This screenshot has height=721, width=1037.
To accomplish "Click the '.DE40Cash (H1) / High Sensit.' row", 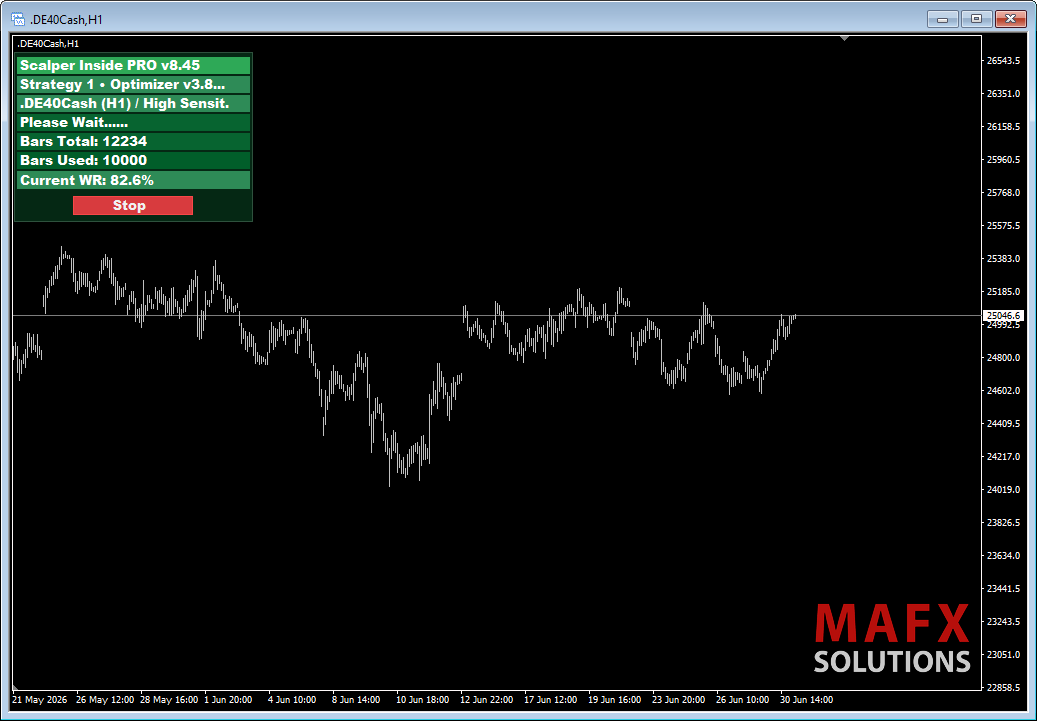I will (134, 103).
